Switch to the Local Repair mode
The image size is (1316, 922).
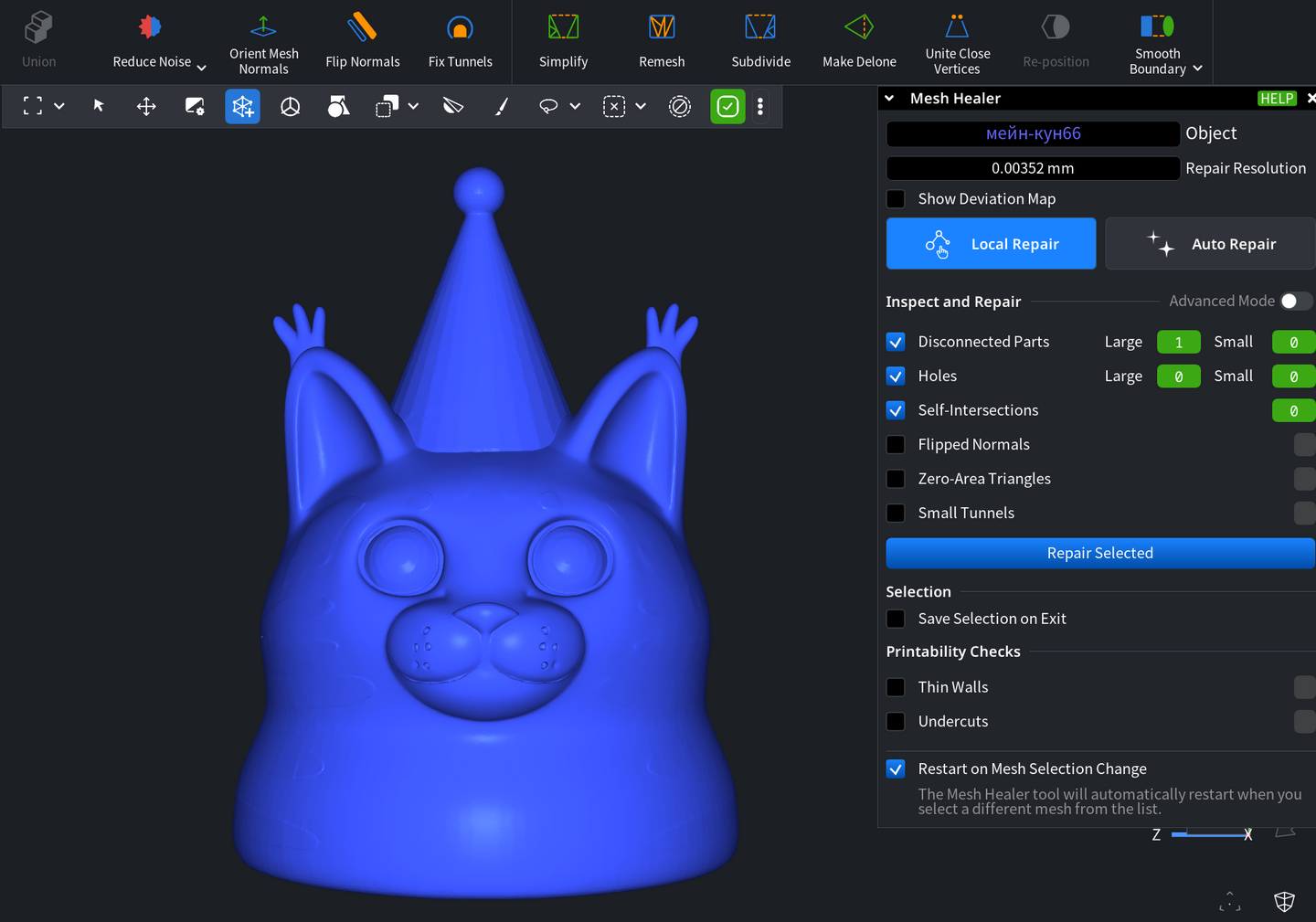coord(991,244)
